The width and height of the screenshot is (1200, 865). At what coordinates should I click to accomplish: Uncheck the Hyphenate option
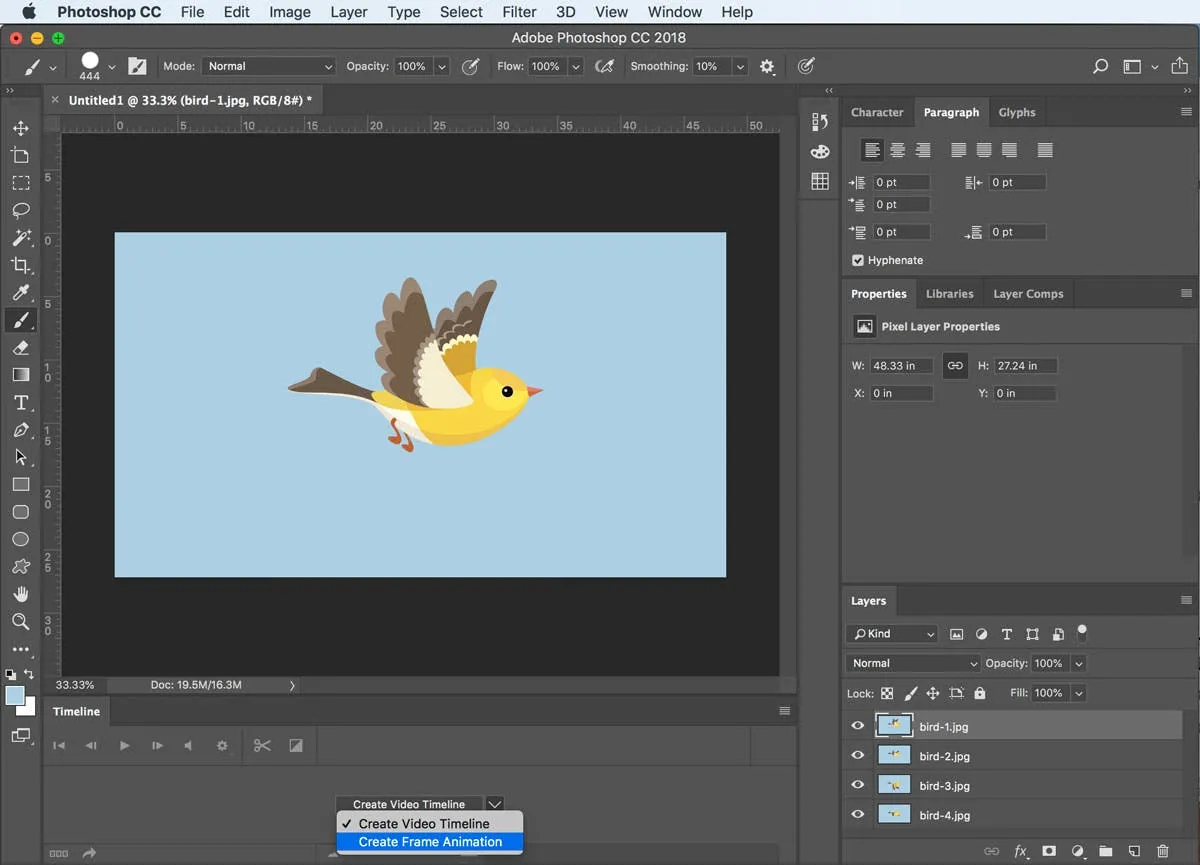857,260
